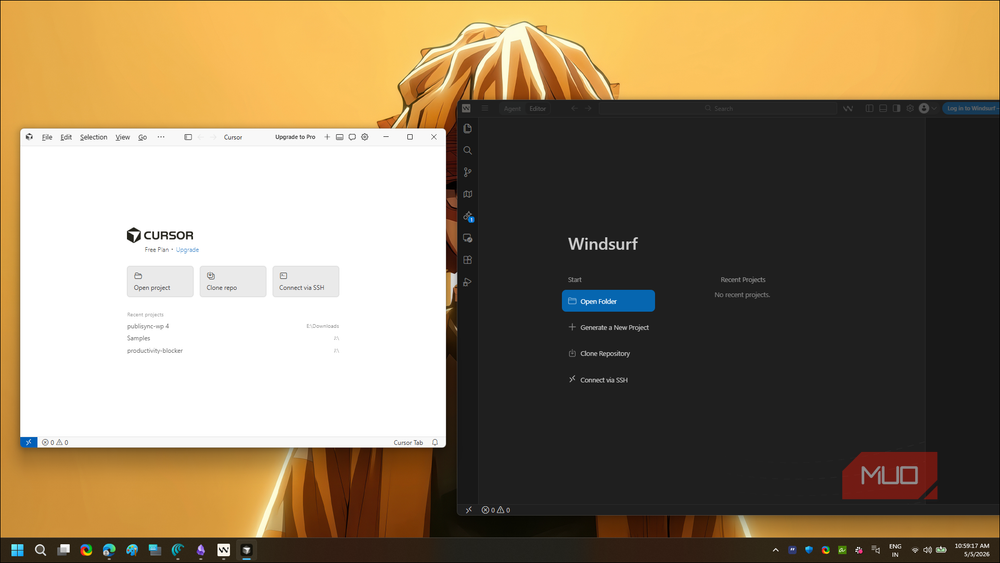The height and width of the screenshot is (563, 1000).
Task: Open recent project Samples in Cursor
Action: (233, 338)
